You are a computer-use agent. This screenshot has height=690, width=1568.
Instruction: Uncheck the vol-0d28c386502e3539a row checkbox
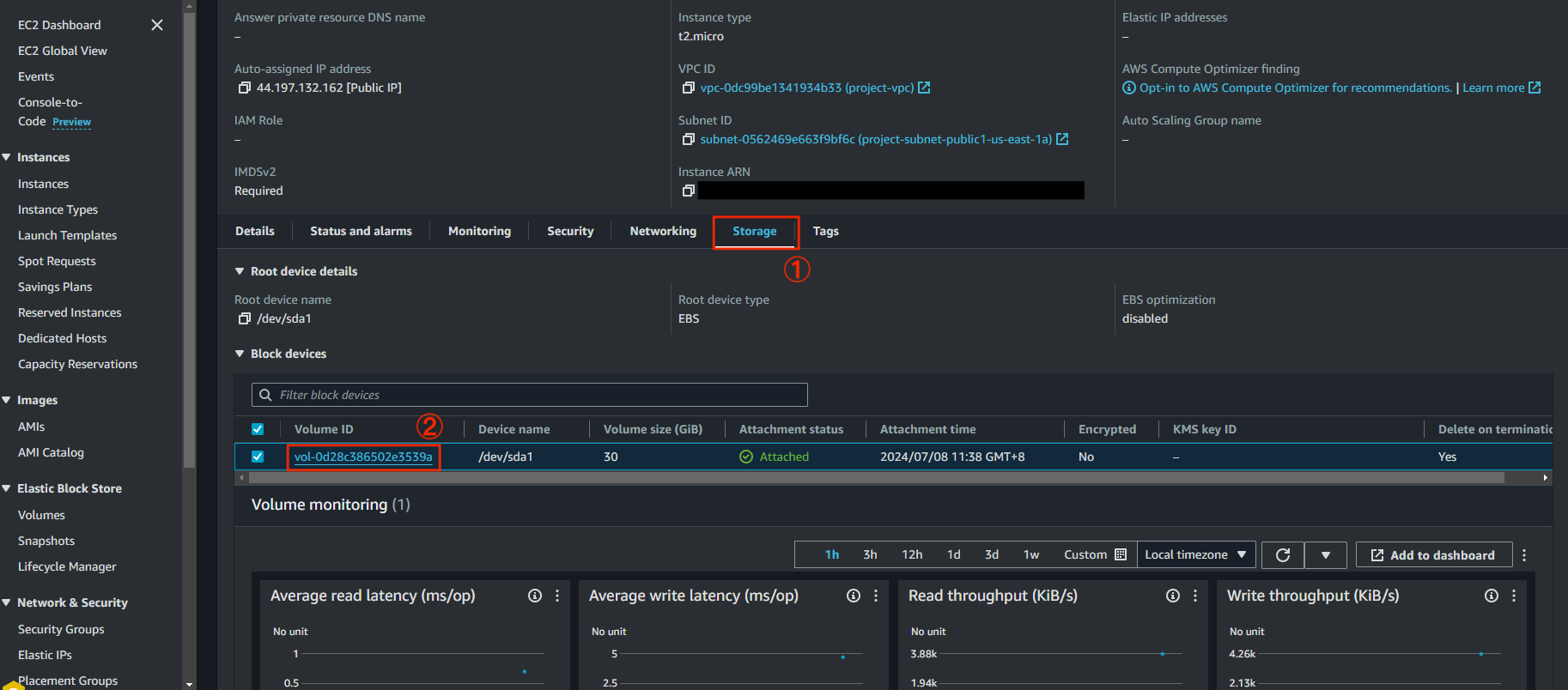click(x=258, y=457)
